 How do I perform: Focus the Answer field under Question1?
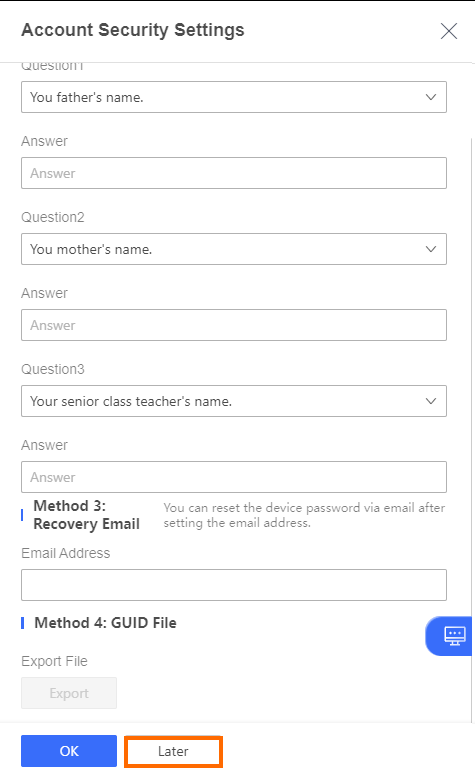pyautogui.click(x=234, y=173)
